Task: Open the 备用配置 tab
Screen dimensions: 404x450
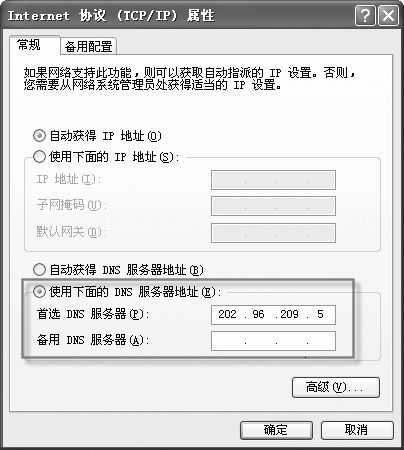Action: click(89, 46)
